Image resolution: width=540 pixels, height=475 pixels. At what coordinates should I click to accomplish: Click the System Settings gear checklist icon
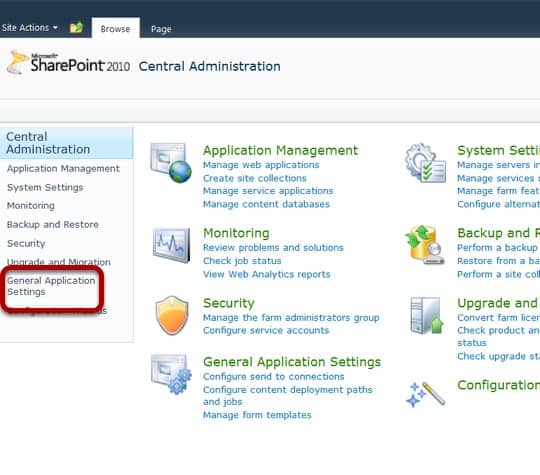pyautogui.click(x=425, y=163)
